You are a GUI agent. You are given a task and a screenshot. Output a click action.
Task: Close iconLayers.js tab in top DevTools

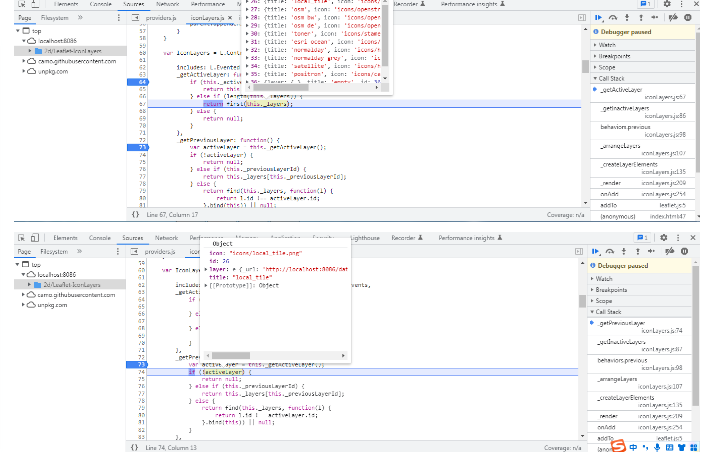(230, 18)
